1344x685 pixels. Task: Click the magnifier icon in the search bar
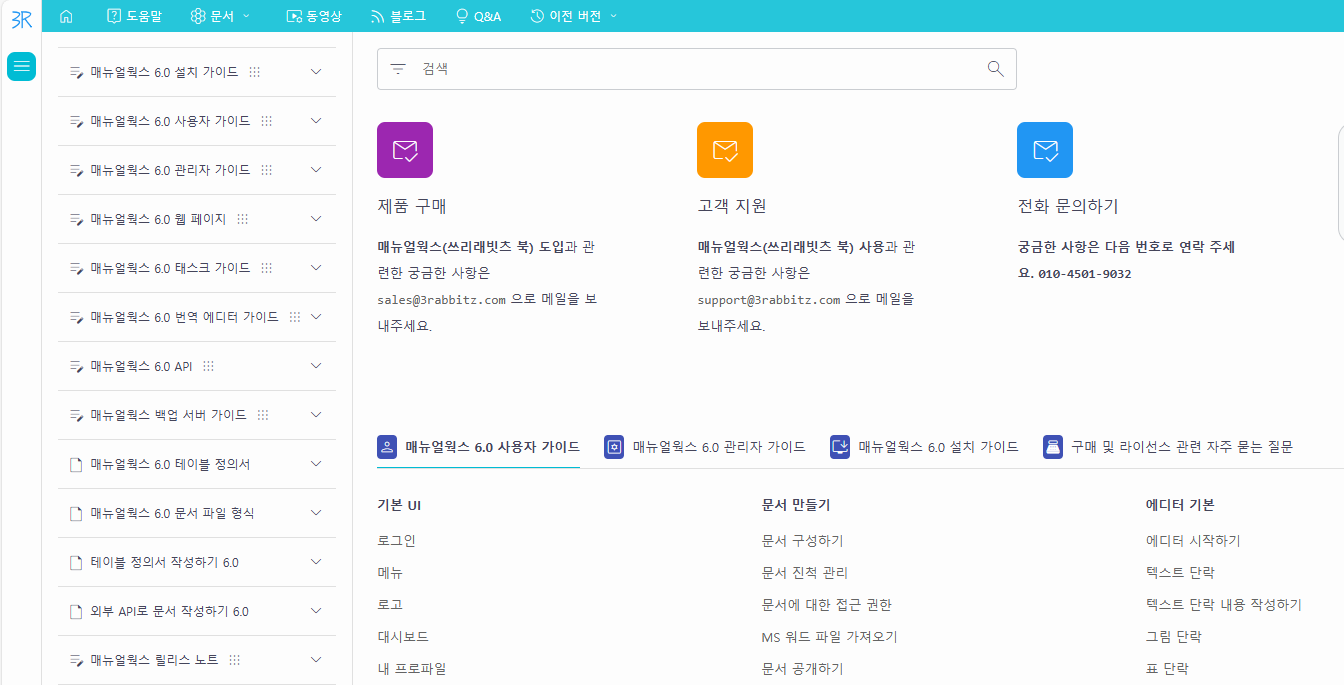tap(995, 68)
